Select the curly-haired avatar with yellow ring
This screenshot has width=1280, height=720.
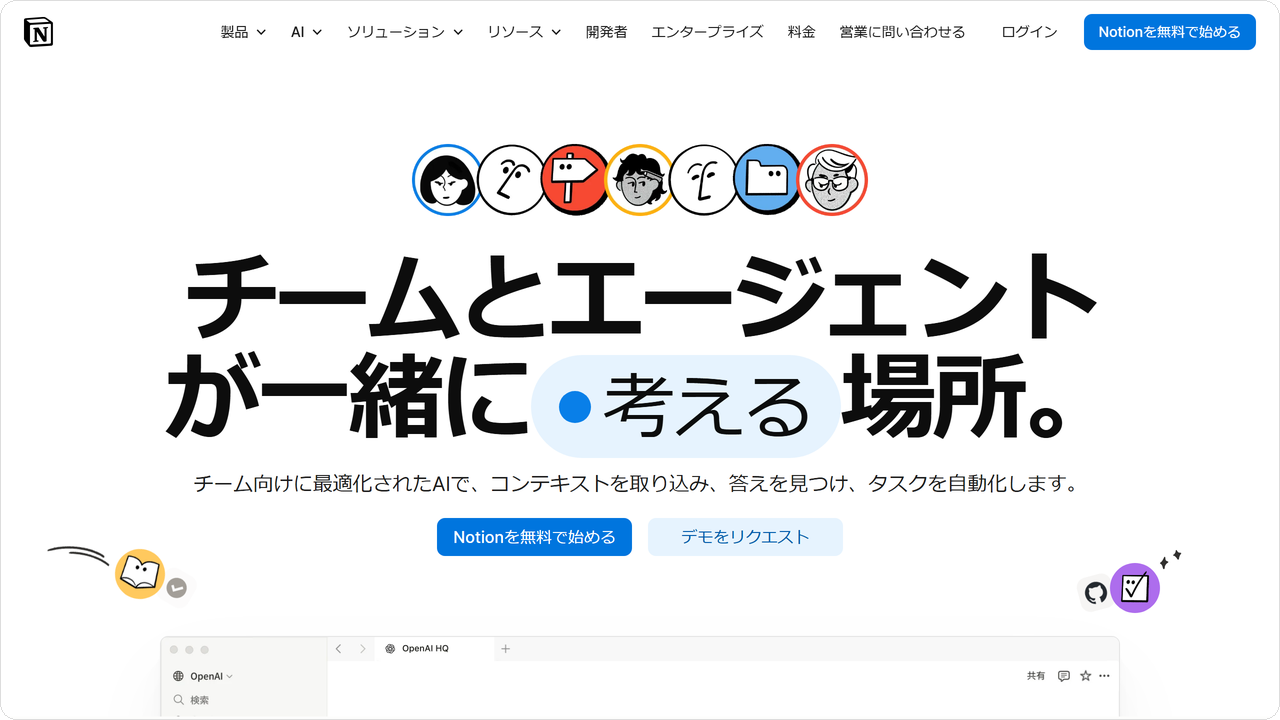639,180
